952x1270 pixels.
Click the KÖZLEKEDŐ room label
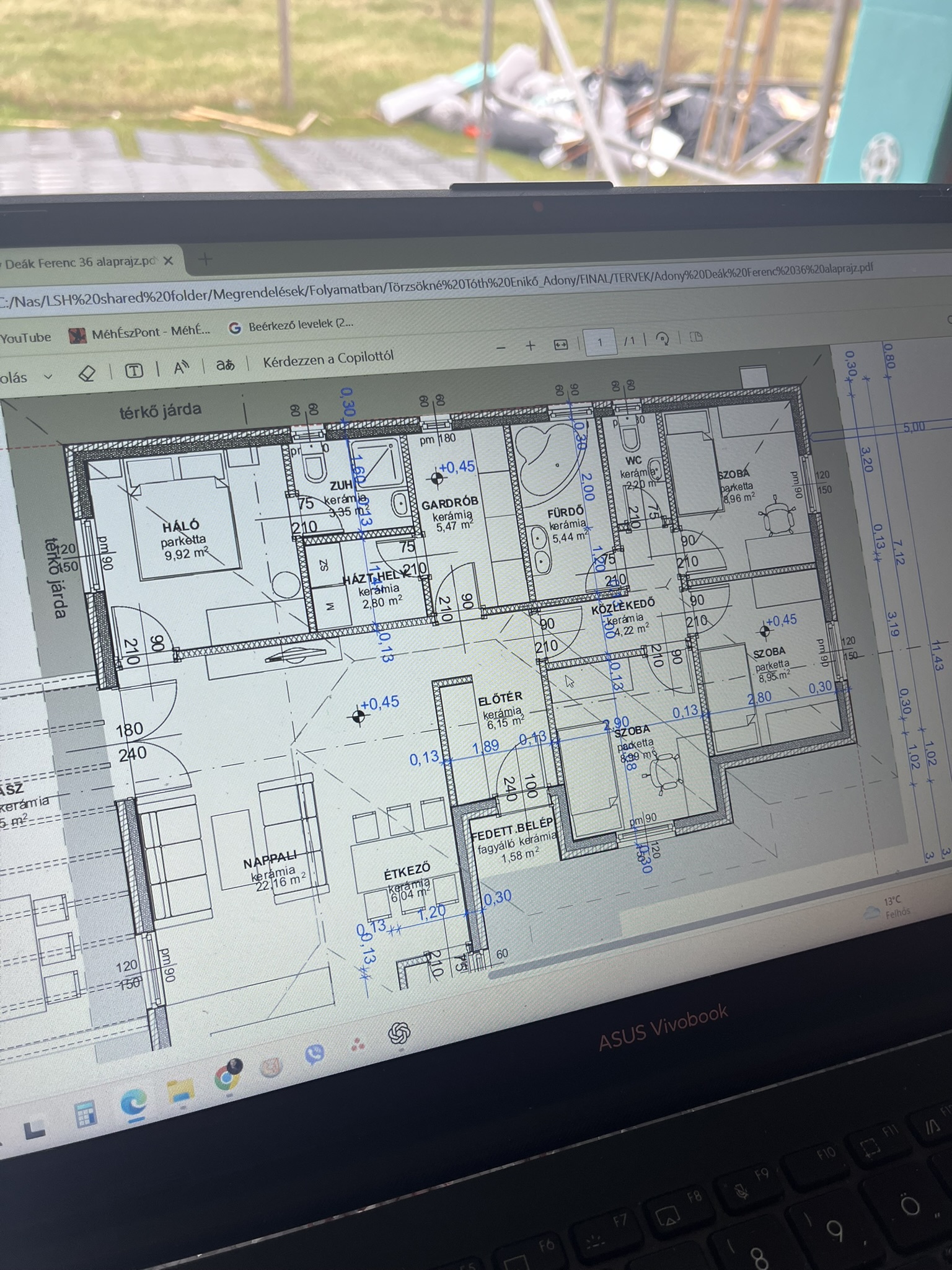[x=622, y=606]
